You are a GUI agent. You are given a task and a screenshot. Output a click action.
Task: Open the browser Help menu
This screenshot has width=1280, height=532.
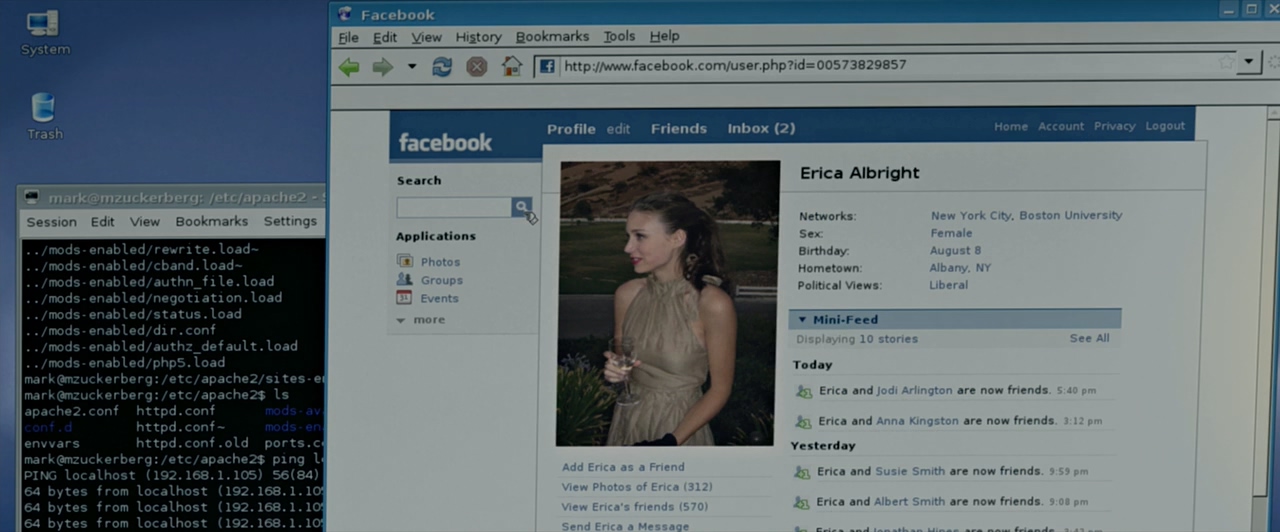pos(664,36)
